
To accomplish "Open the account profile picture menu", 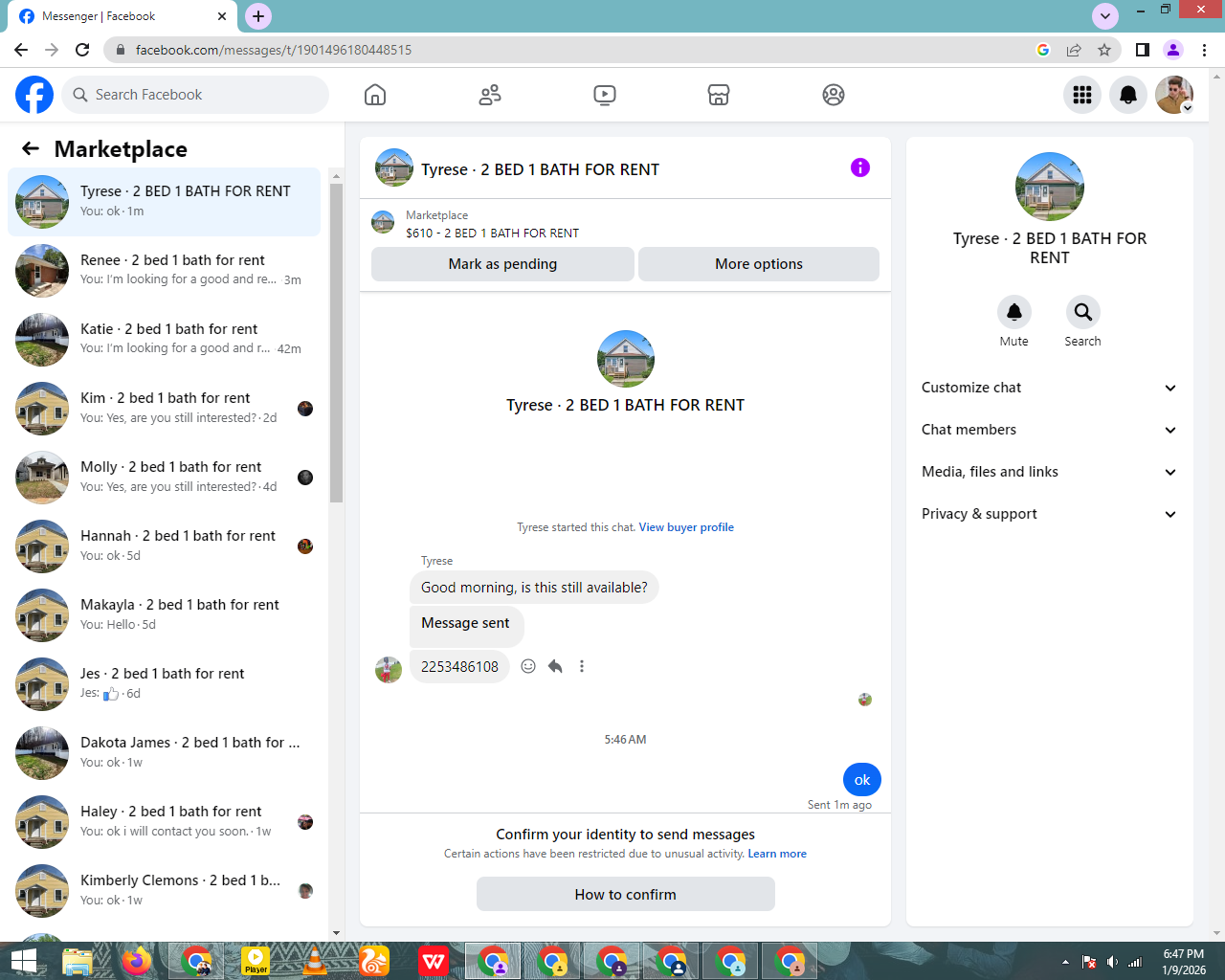I will (x=1174, y=95).
